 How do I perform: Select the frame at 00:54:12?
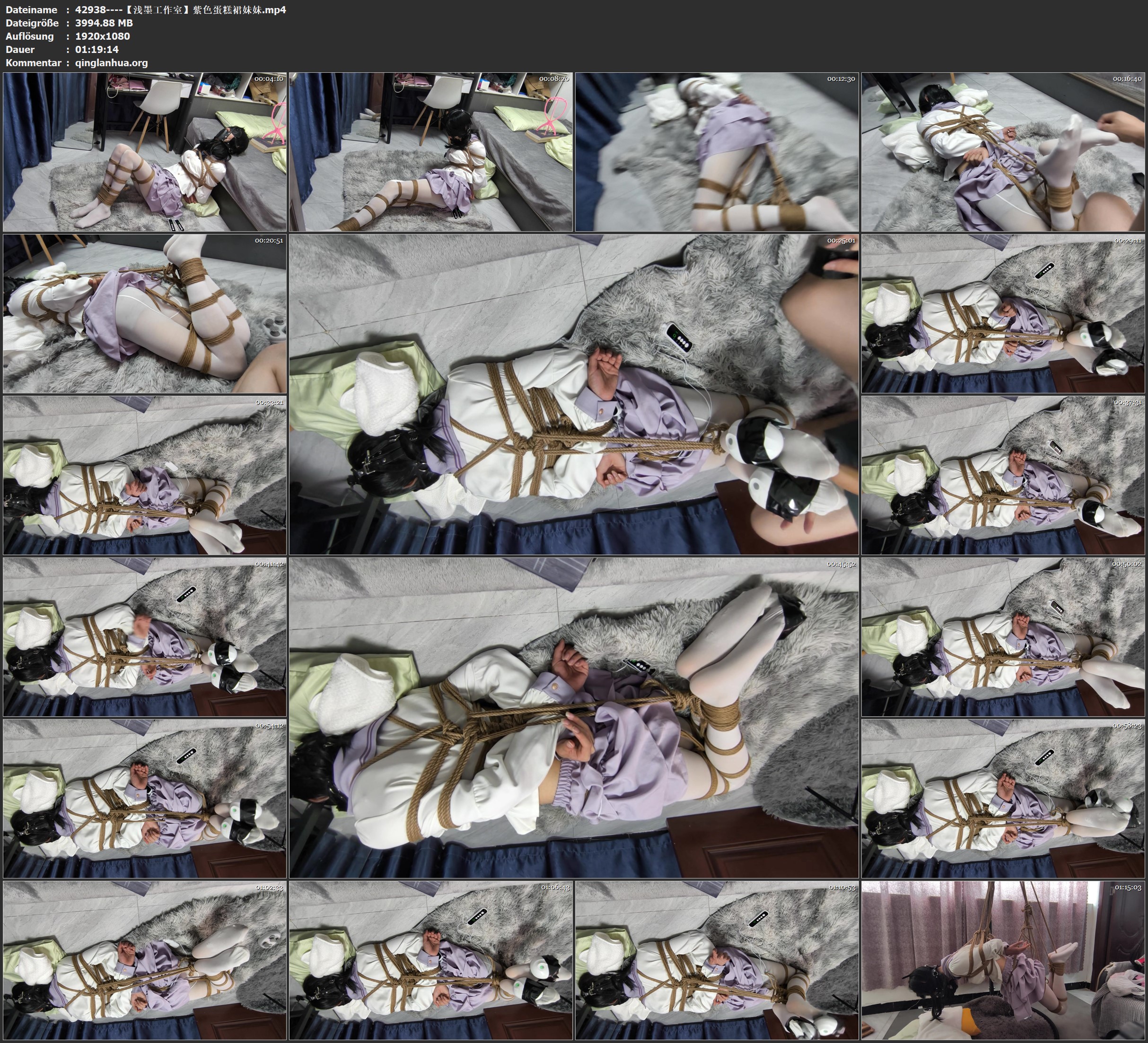(145, 798)
